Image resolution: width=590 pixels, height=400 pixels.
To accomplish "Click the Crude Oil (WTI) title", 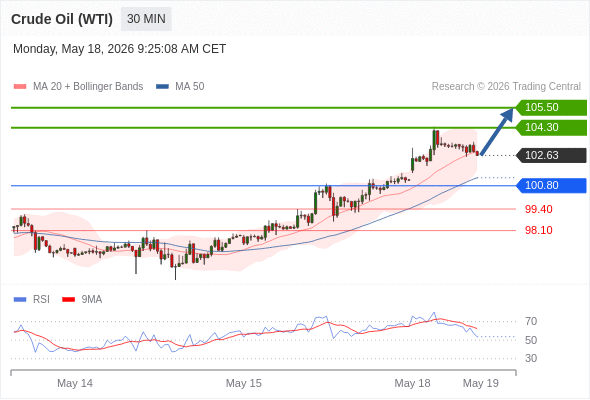I will coord(62,19).
